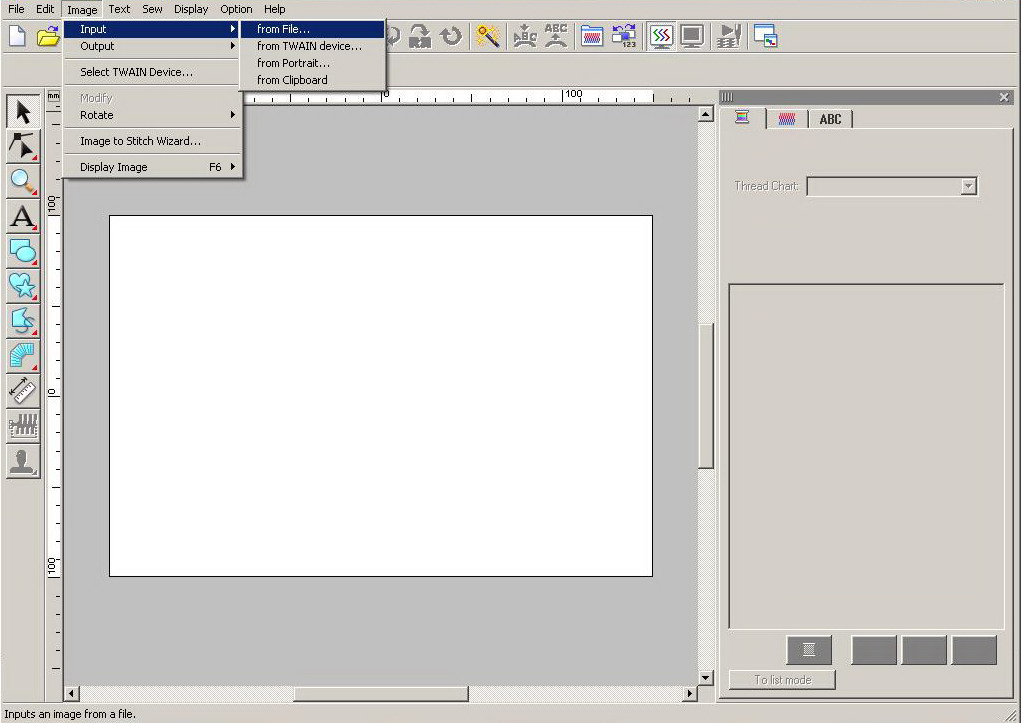
Task: Select the ruler Measure tool
Action: click(x=22, y=391)
